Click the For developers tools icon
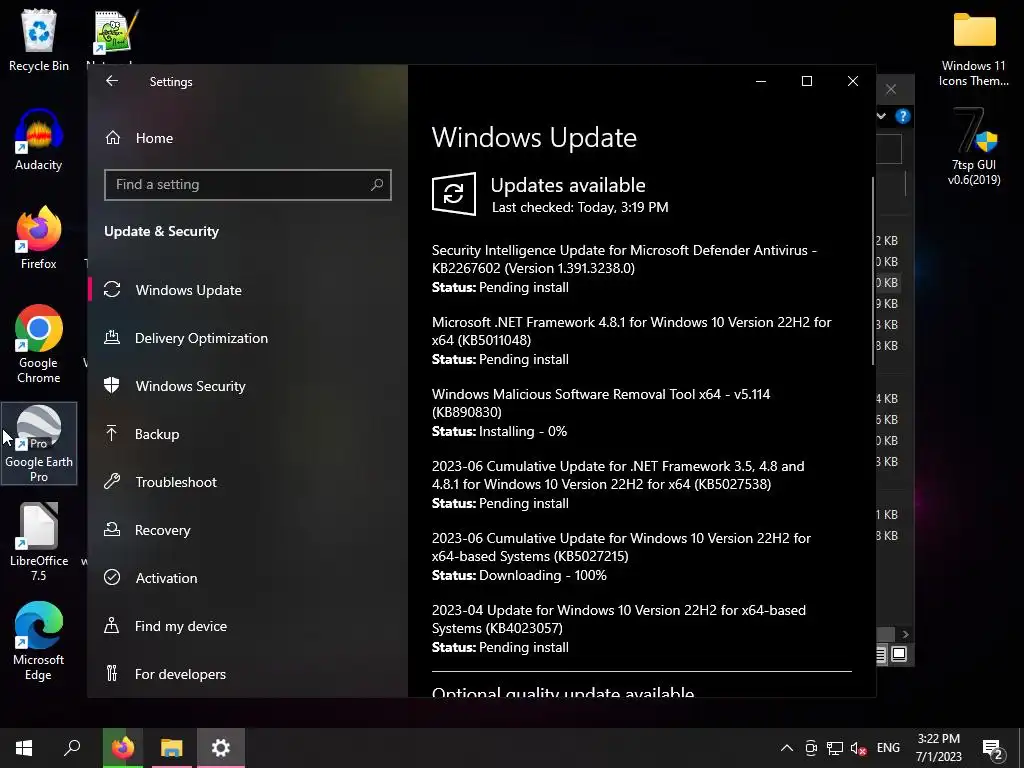 click(x=112, y=673)
